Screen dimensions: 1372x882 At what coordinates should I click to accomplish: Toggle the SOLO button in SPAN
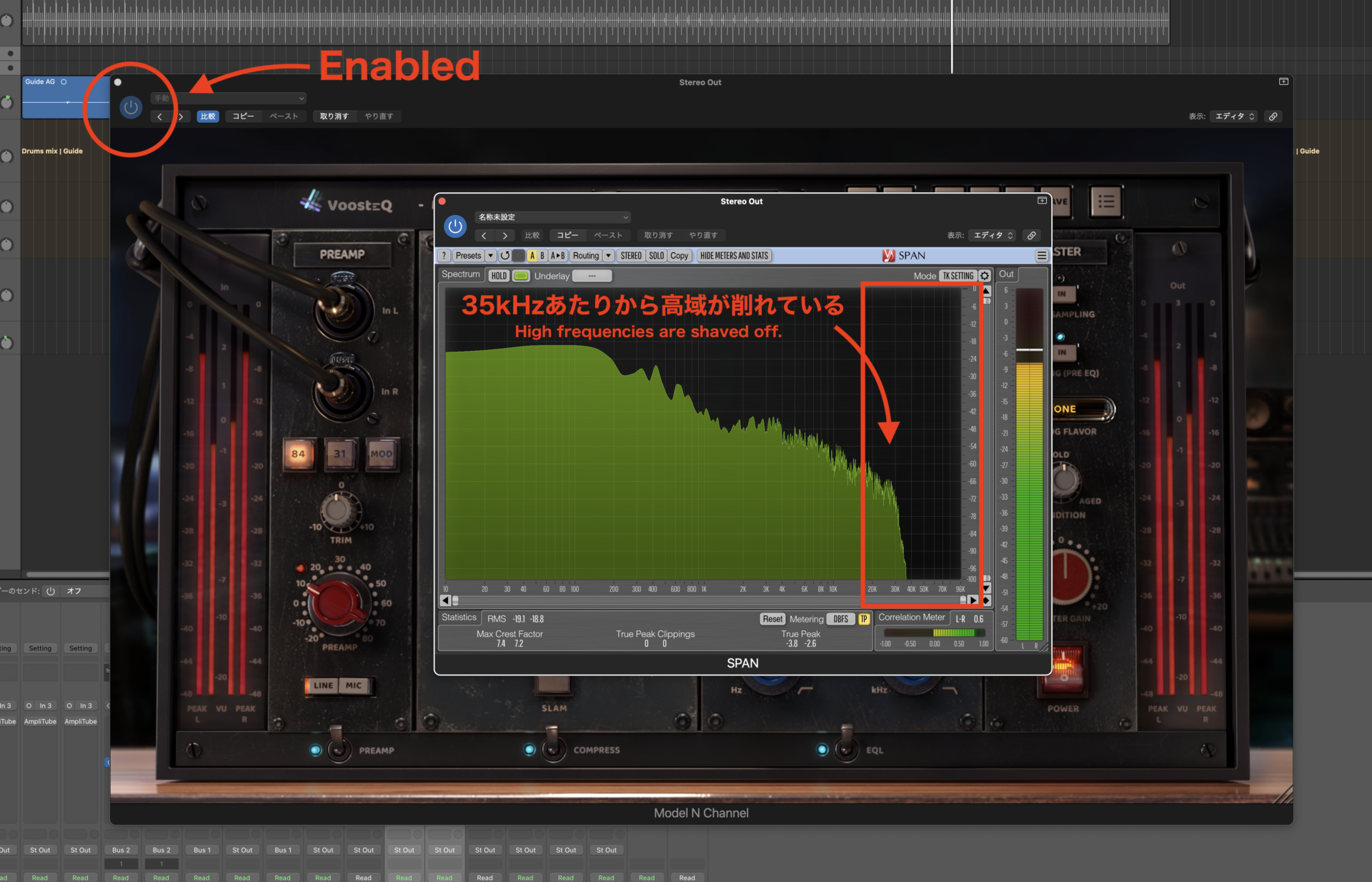point(657,256)
